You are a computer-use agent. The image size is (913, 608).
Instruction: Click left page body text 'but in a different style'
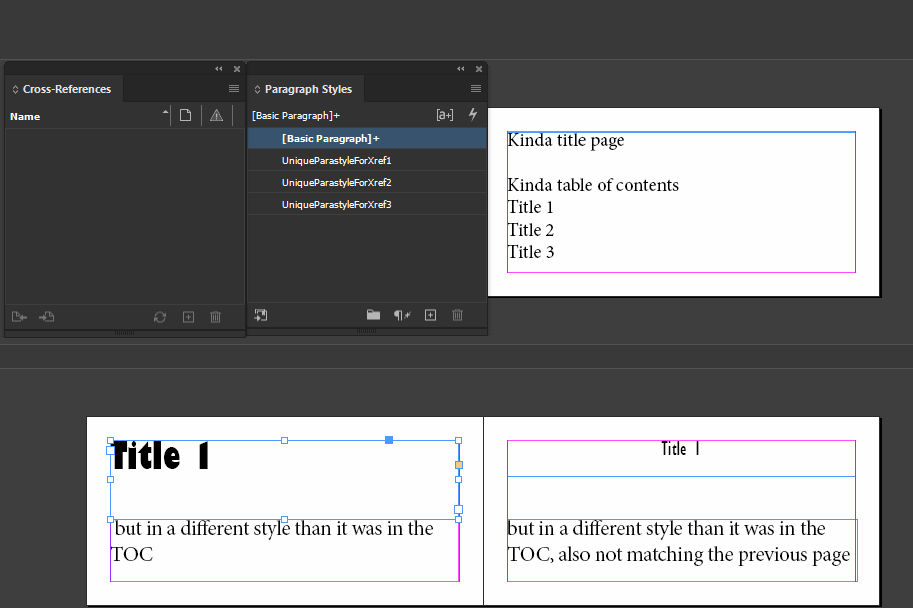point(203,528)
